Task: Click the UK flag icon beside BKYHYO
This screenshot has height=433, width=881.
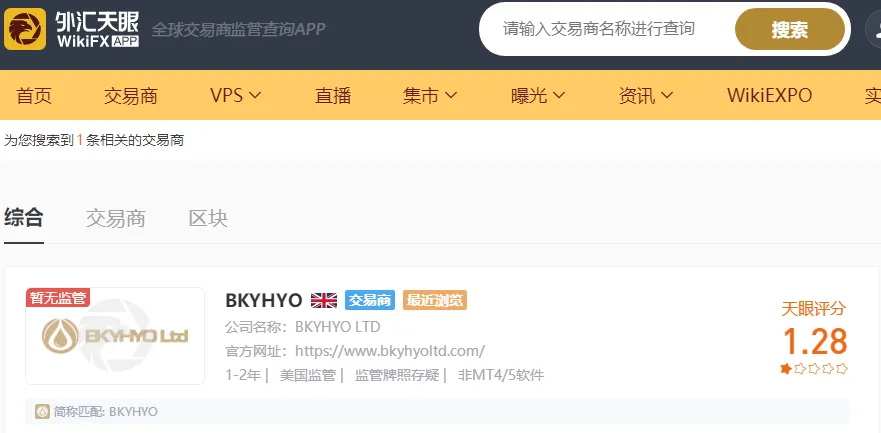Action: [324, 300]
